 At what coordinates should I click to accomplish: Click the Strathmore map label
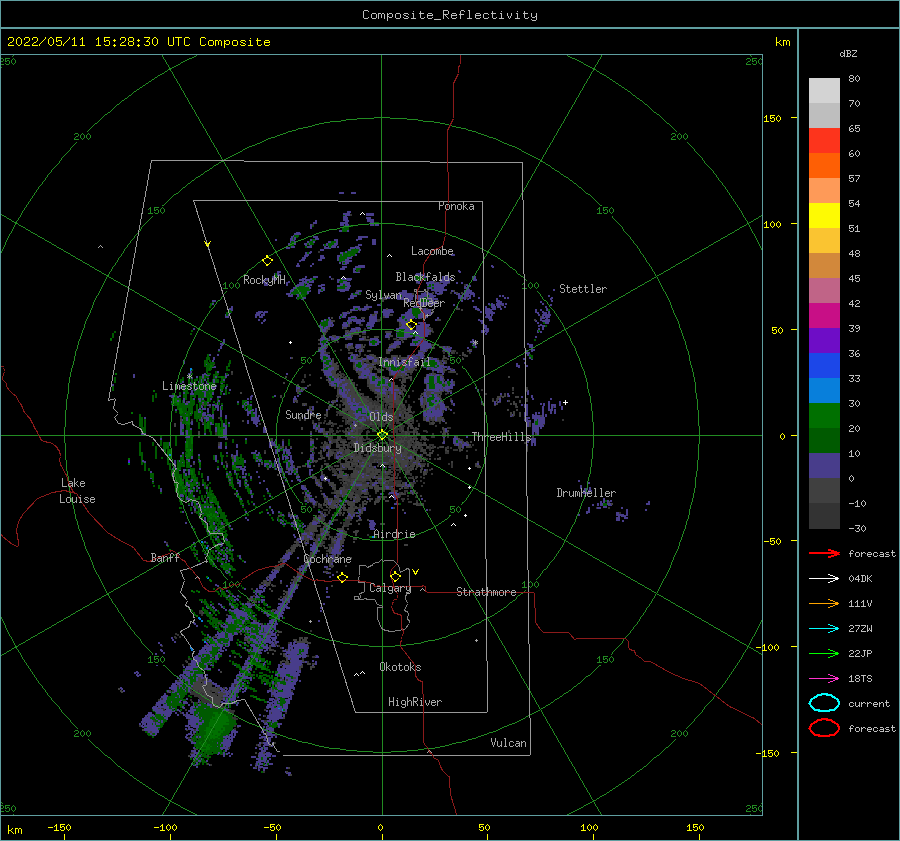coord(486,592)
